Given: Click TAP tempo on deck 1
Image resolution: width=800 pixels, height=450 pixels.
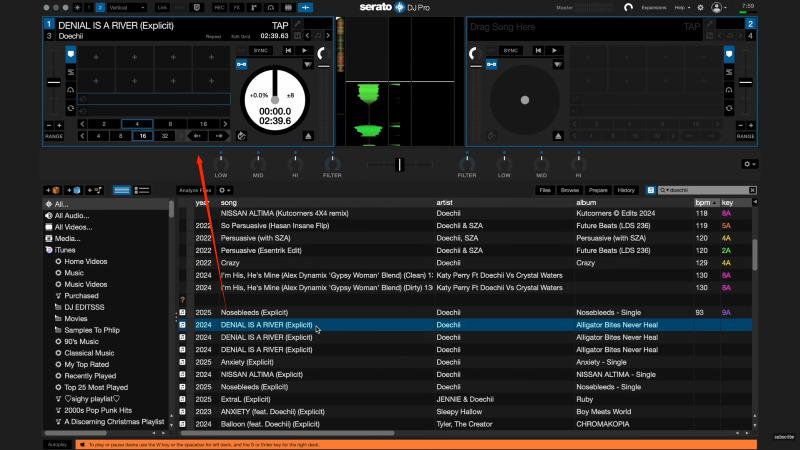Looking at the screenshot, I should 280,26.
